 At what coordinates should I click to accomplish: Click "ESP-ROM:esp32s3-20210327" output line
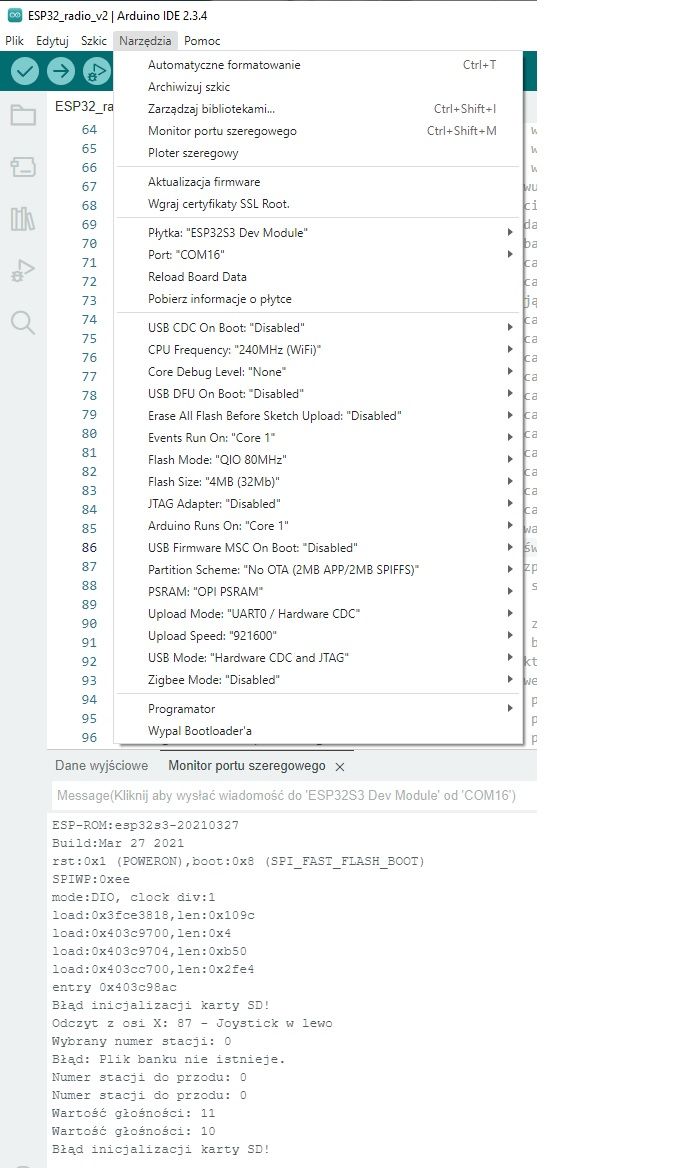click(145, 825)
